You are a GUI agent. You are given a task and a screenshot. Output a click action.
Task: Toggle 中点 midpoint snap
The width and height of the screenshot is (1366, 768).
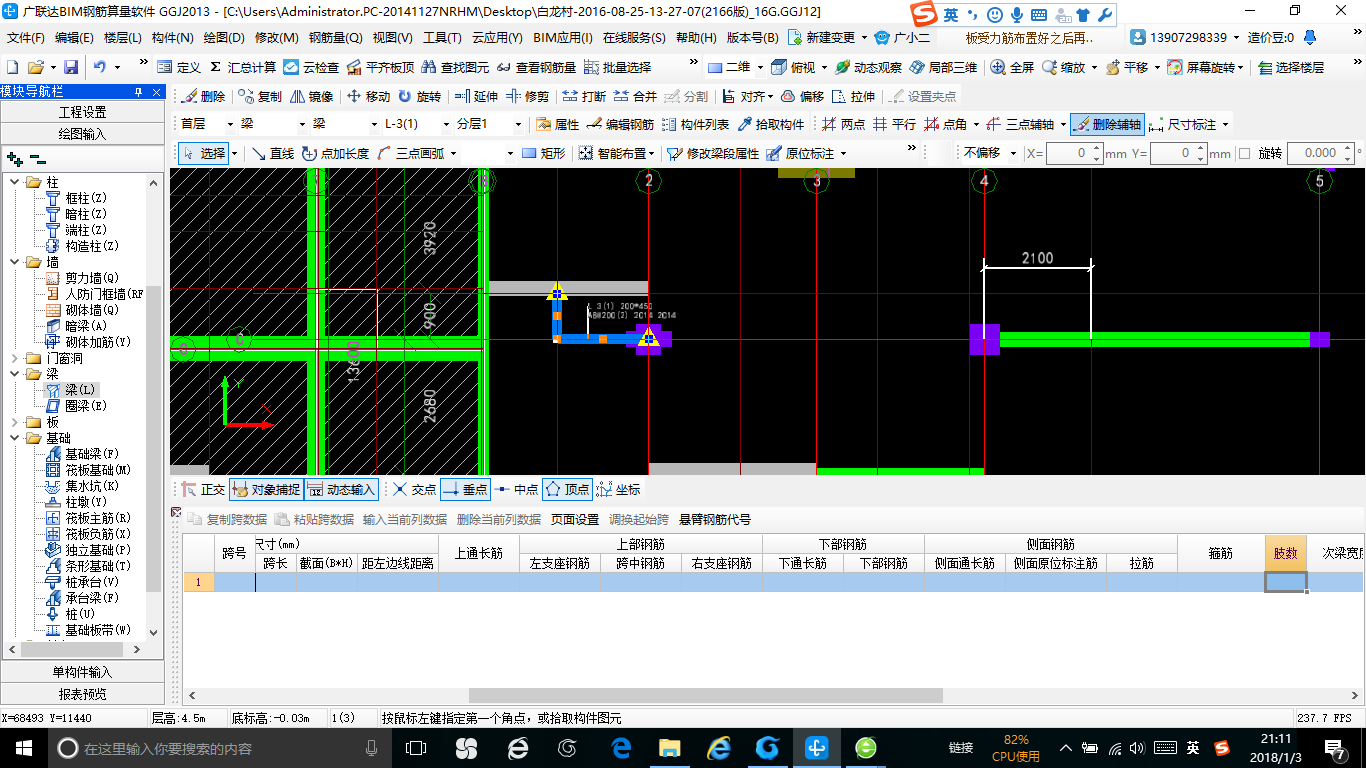coord(516,489)
